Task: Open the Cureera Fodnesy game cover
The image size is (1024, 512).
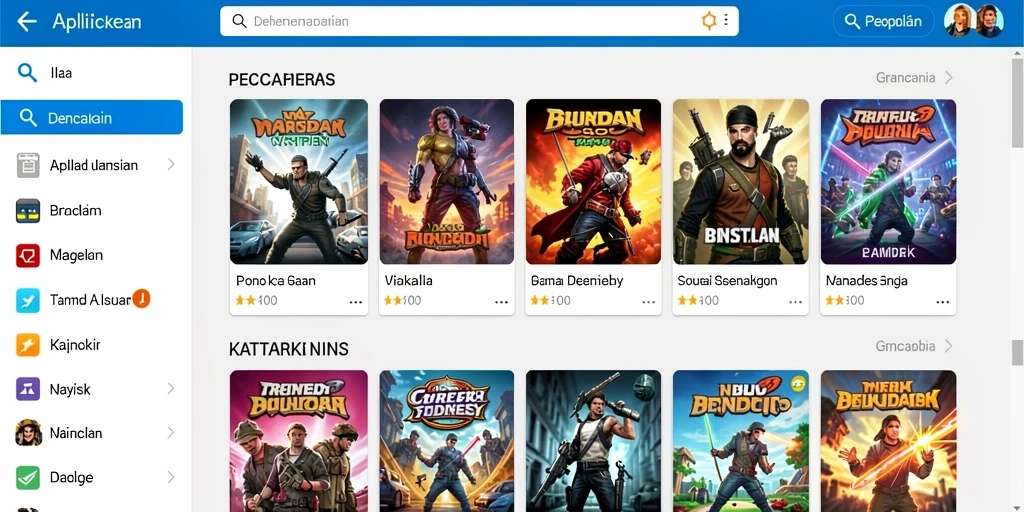Action: [x=447, y=441]
